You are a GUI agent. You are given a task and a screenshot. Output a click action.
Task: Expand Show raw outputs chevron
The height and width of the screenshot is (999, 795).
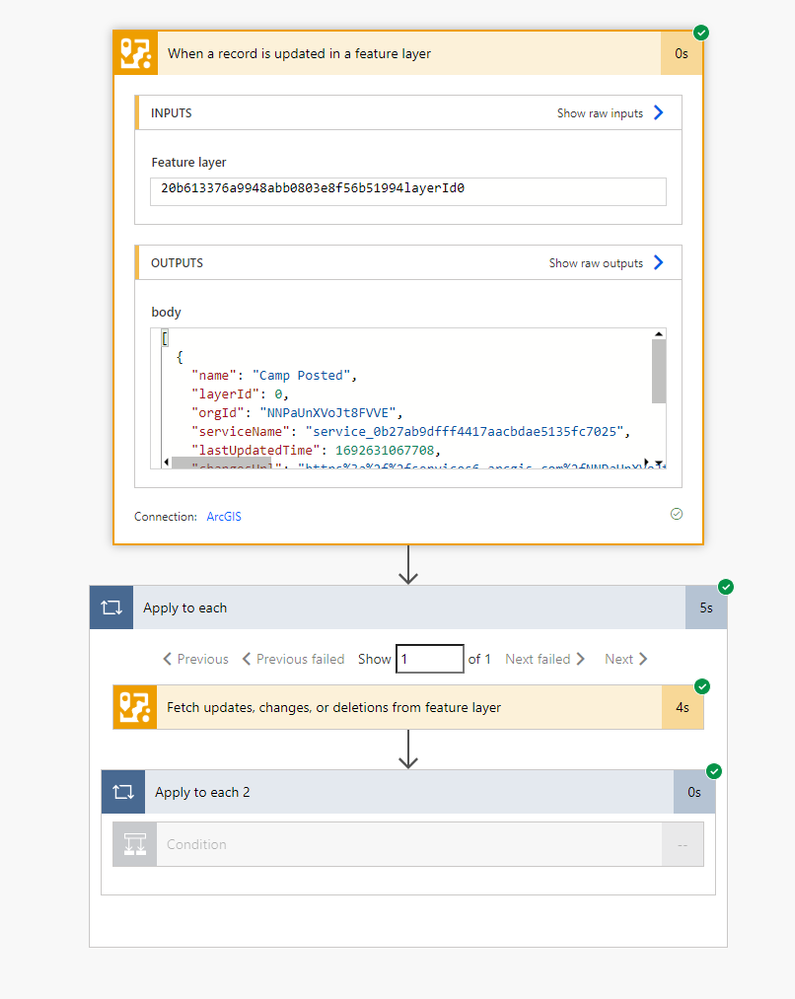point(658,263)
